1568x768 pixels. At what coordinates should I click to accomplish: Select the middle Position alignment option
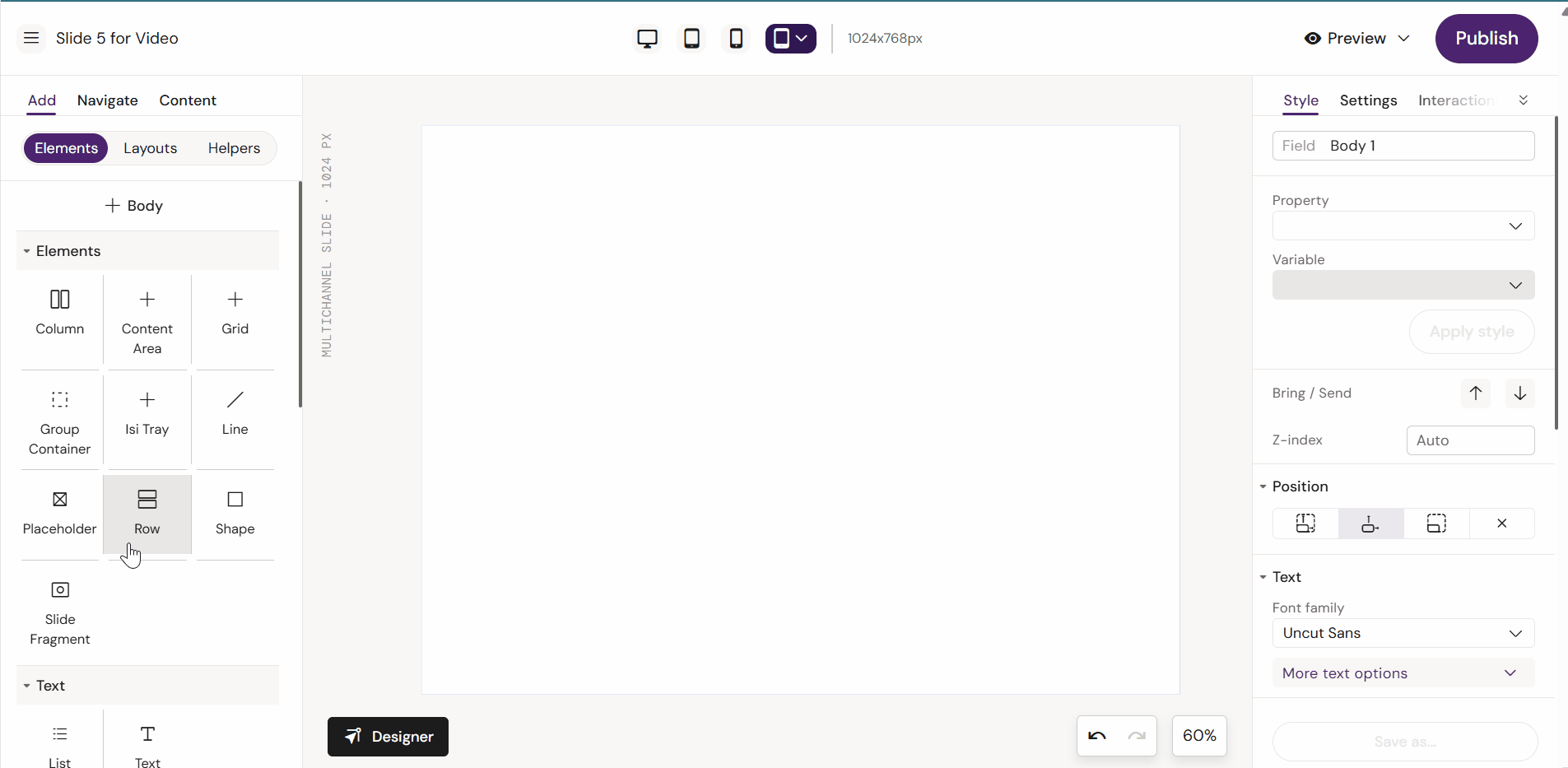coord(1370,524)
